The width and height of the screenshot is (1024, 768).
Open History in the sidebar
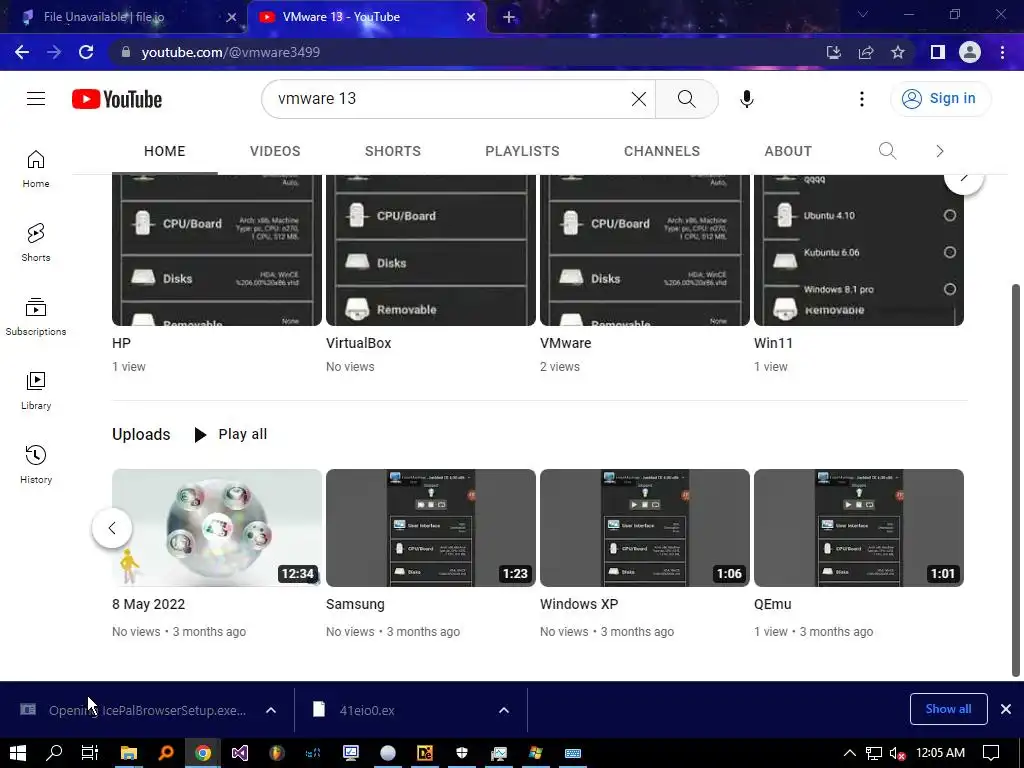coord(36,464)
